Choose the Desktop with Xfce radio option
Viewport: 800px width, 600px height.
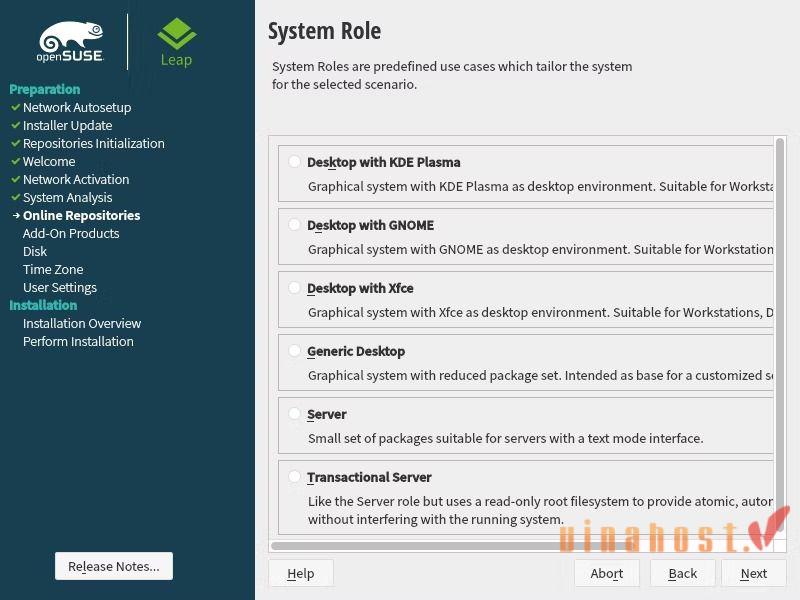294,288
